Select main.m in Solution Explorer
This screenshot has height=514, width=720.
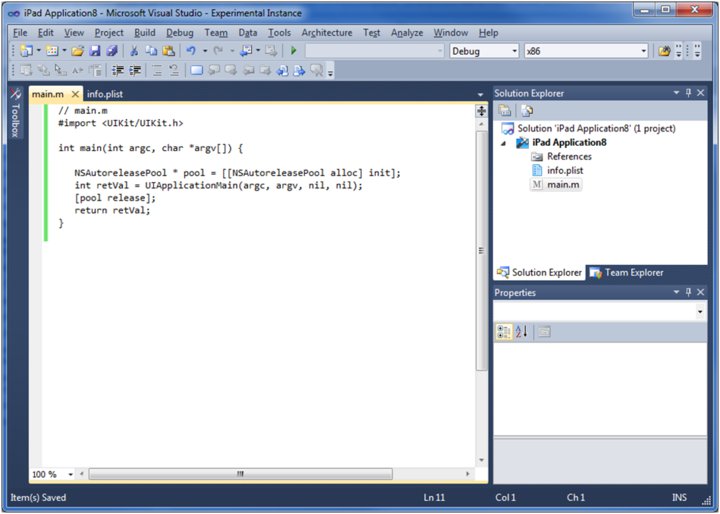point(556,185)
